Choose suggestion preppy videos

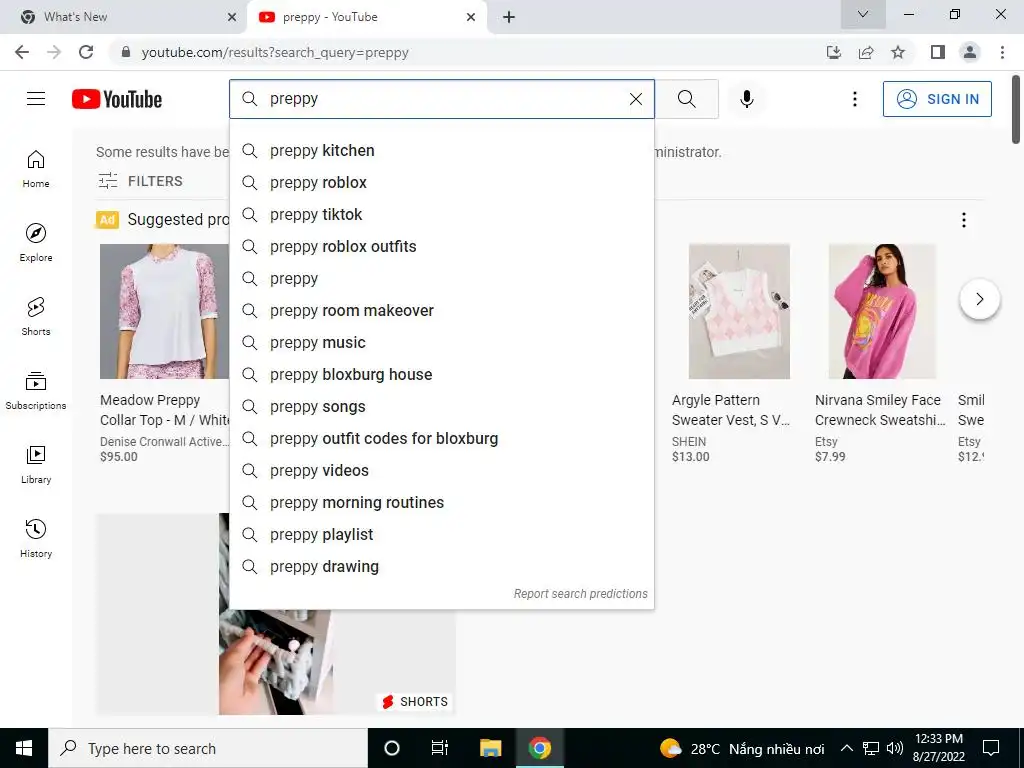point(441,471)
